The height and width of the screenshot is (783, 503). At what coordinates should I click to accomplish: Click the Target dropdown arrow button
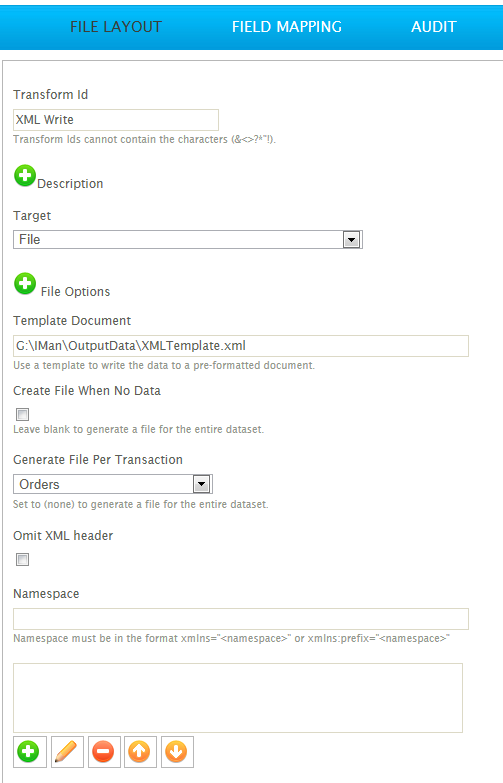pyautogui.click(x=351, y=240)
